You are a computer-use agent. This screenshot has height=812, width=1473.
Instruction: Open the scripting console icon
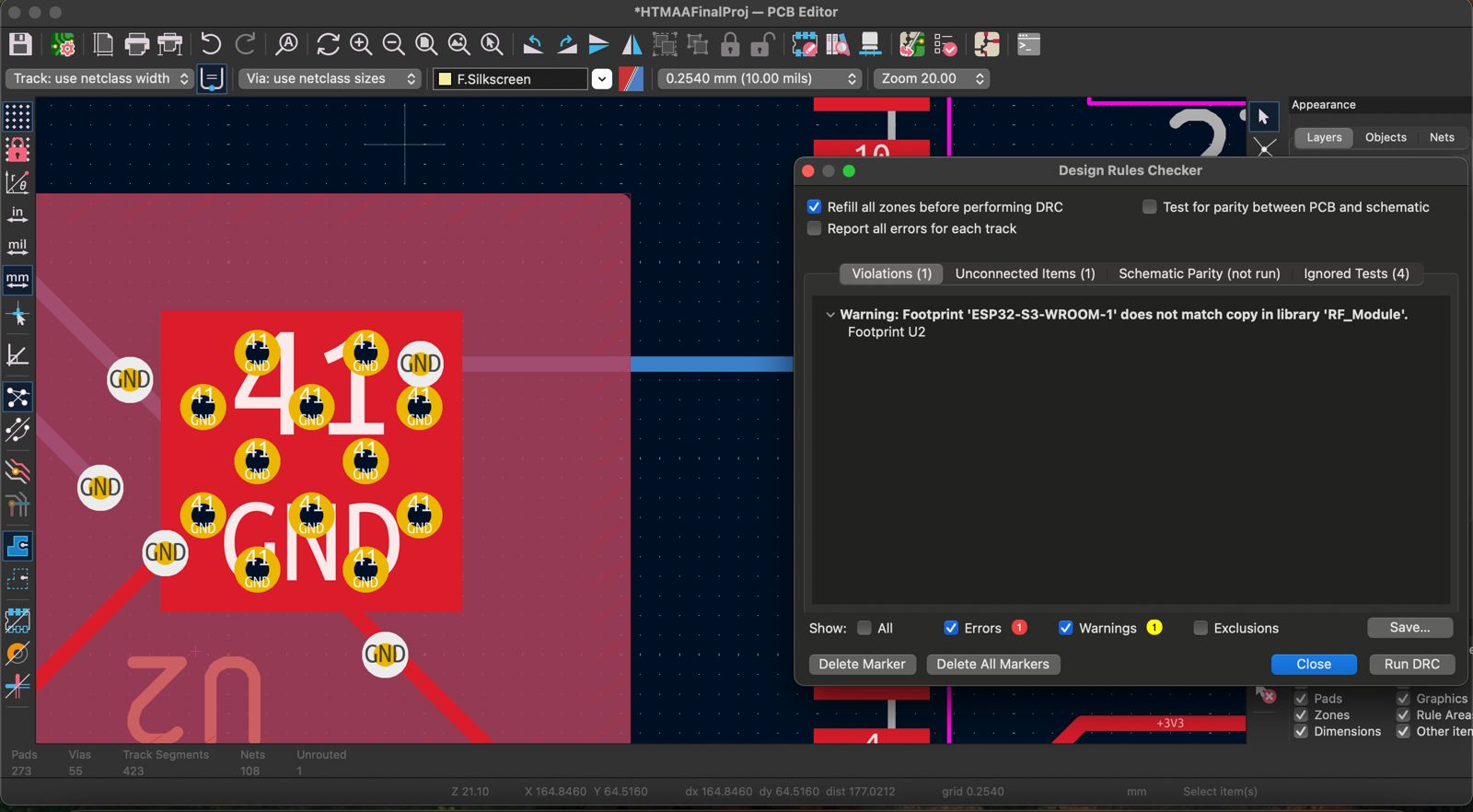[1028, 44]
